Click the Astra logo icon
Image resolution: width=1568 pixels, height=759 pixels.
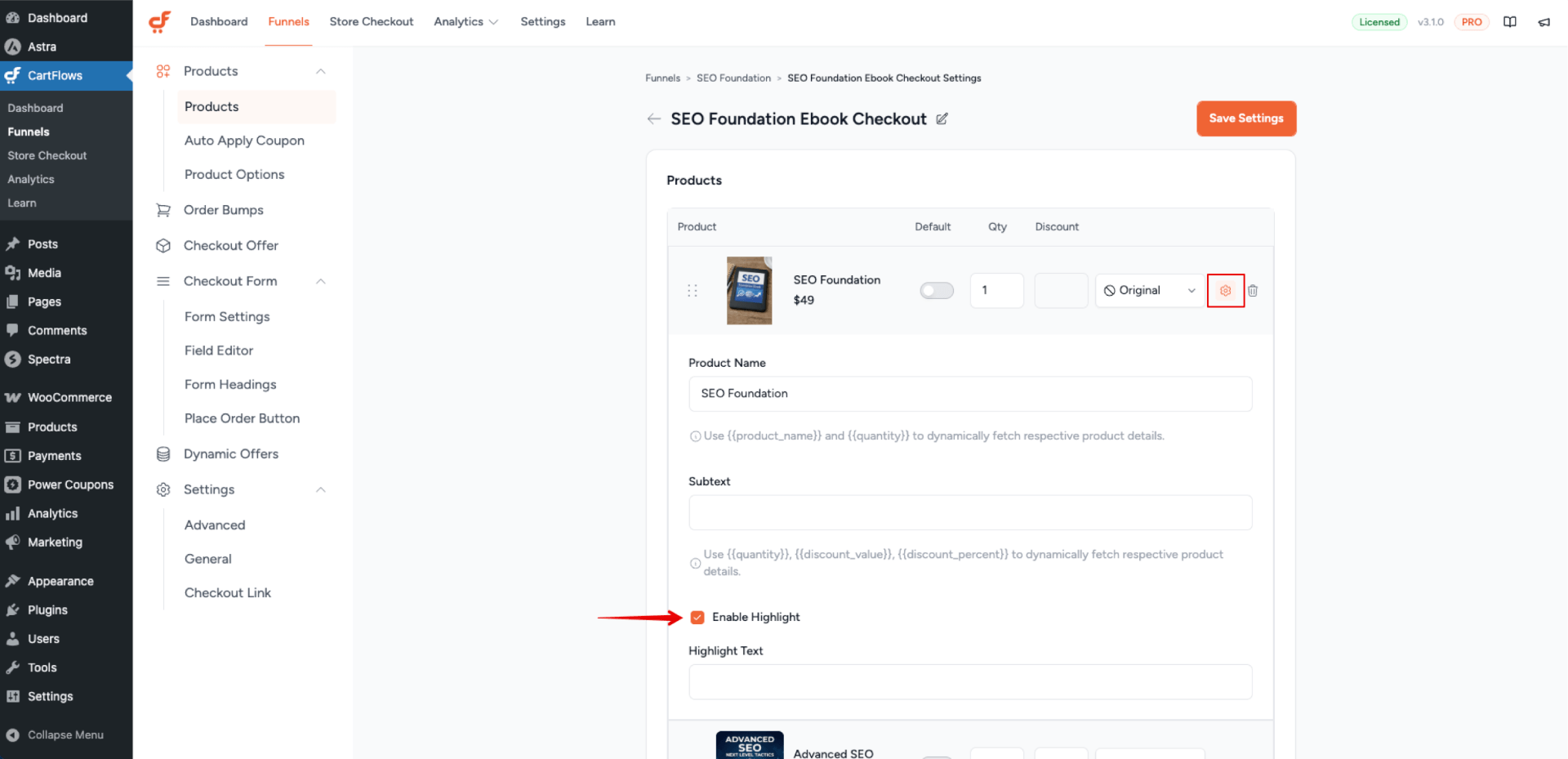coord(12,47)
